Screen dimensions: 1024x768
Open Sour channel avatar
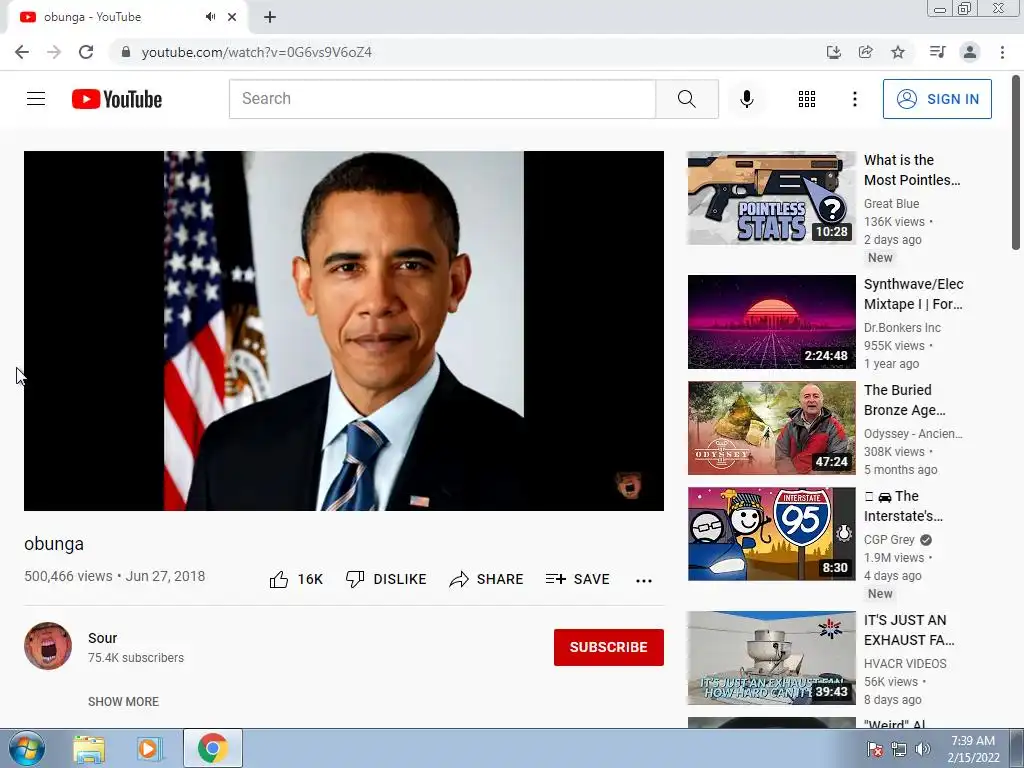48,646
